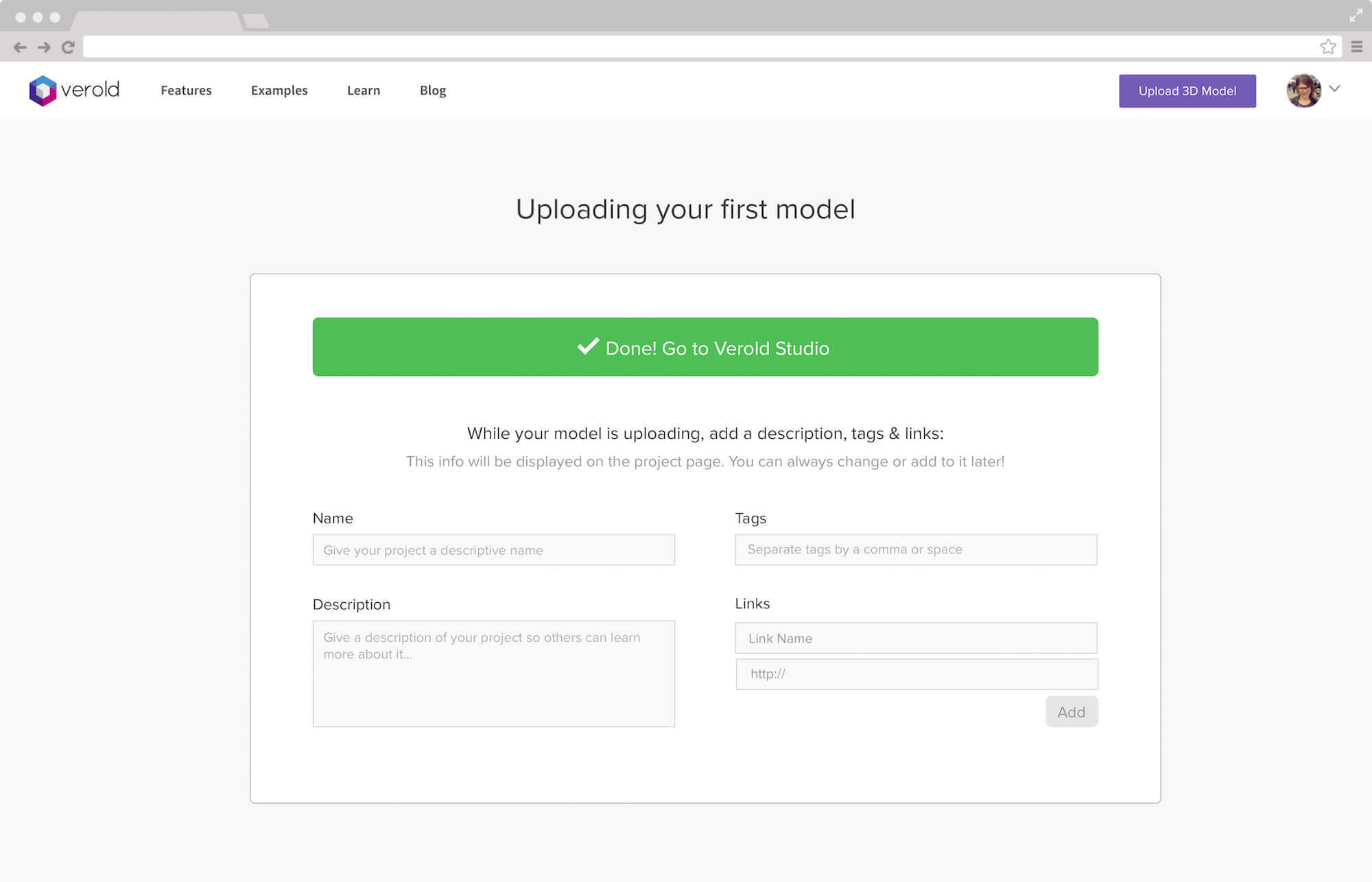Click the Upload 3D Model button
1372x882 pixels.
(1187, 91)
